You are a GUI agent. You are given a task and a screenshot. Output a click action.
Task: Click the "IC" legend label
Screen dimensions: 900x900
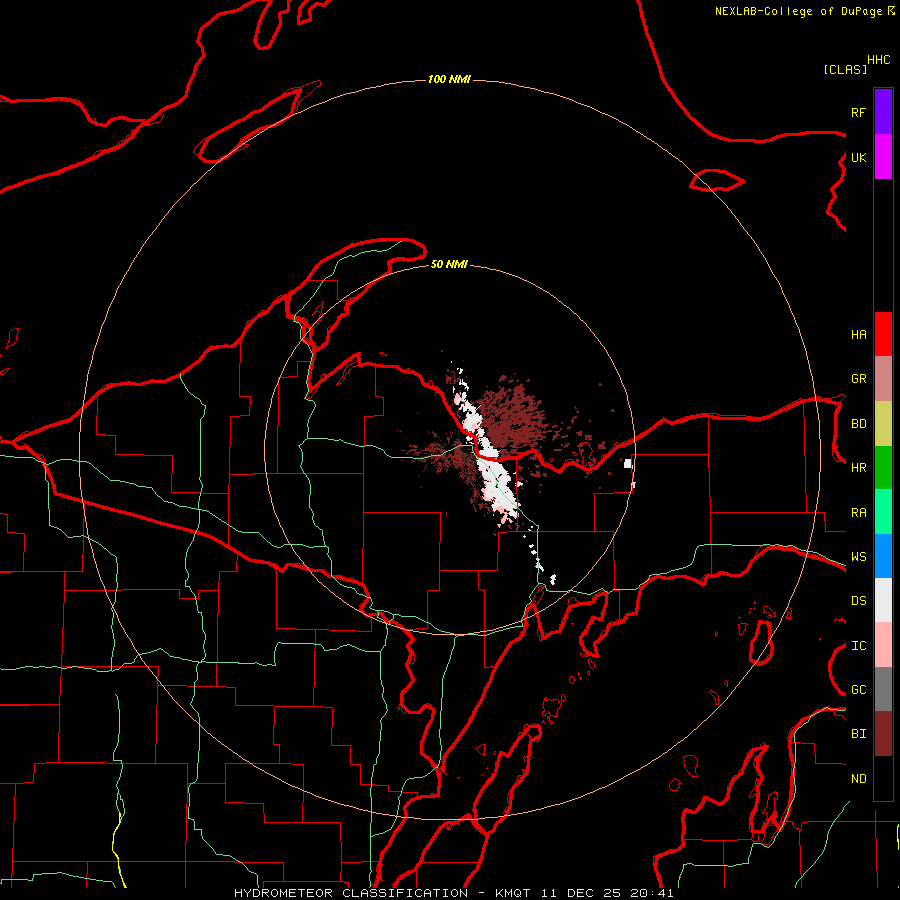click(x=858, y=646)
